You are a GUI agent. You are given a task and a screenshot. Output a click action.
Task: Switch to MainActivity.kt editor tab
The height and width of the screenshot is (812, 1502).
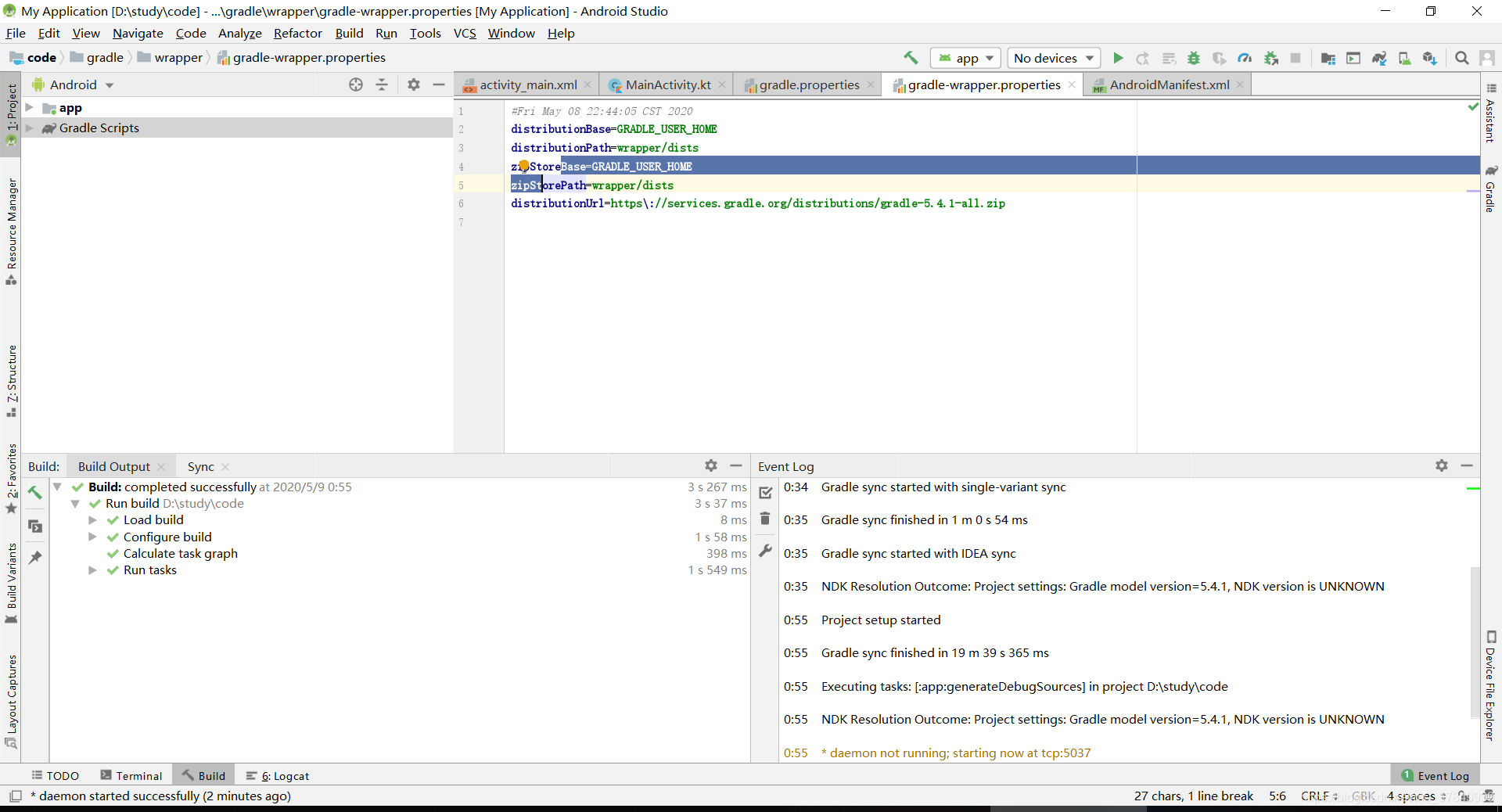click(x=667, y=84)
